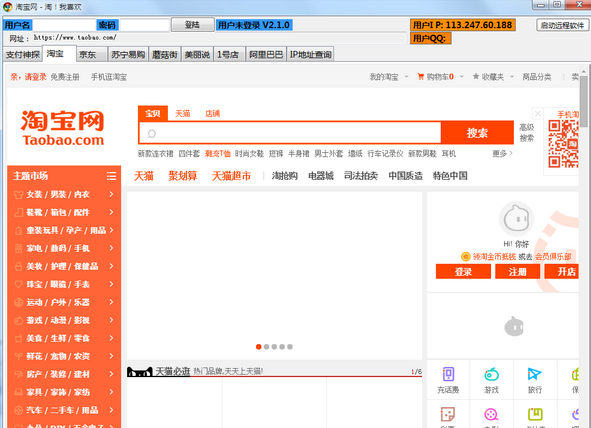Expand 美妆 / 护理 / 保健品 category arrow
The image size is (591, 428).
pos(111,266)
